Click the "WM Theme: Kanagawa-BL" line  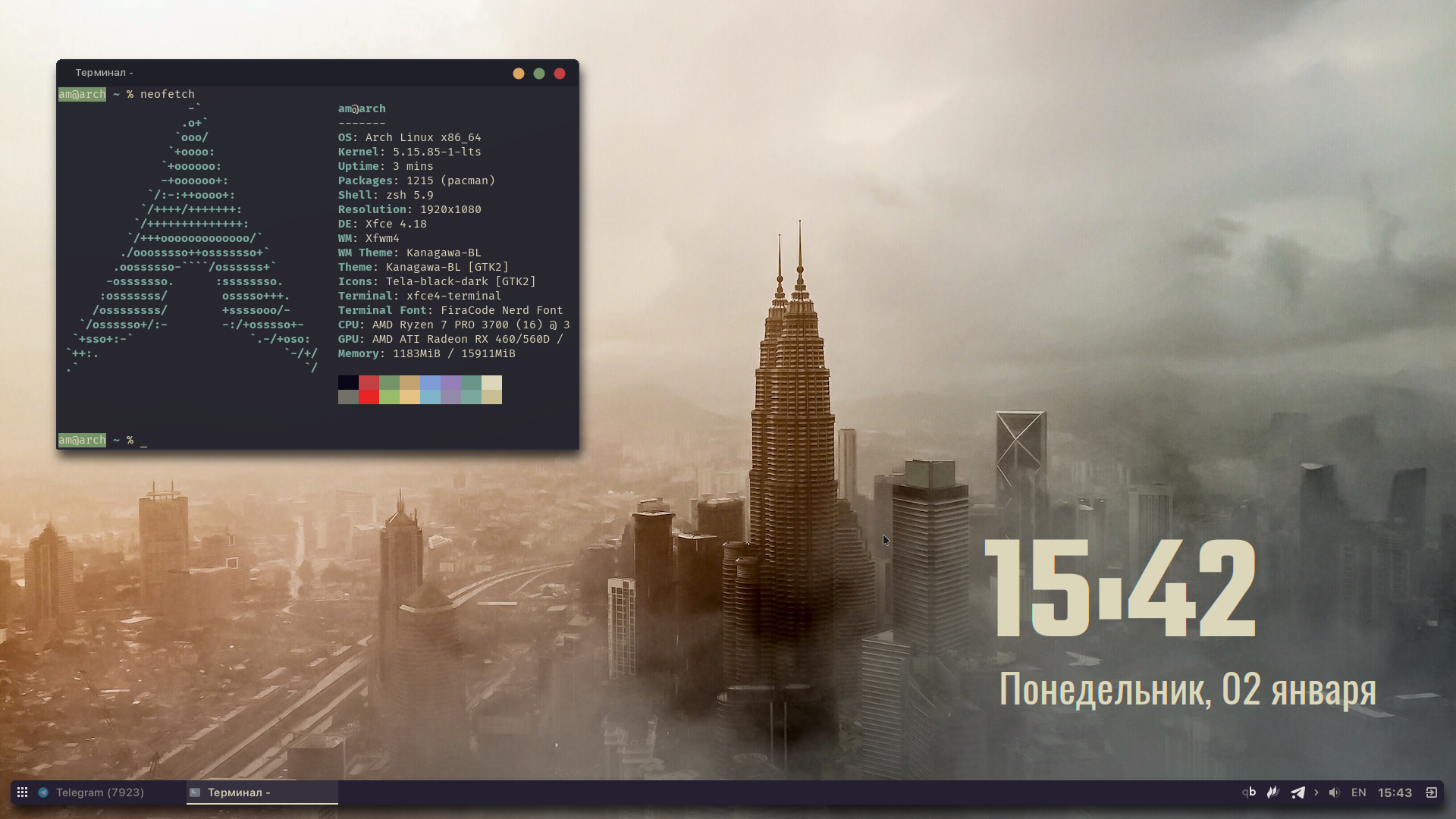pos(409,253)
